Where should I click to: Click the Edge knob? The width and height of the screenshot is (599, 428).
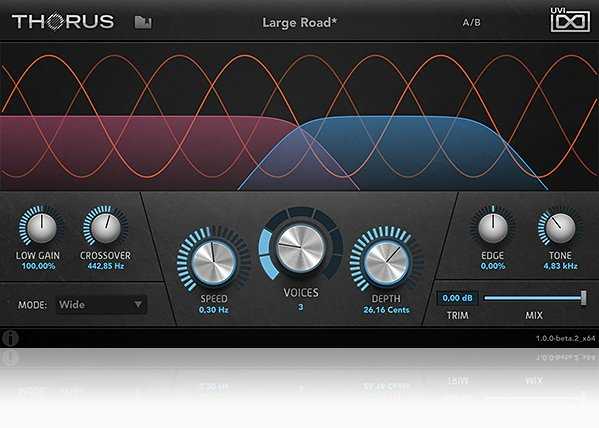(x=493, y=228)
